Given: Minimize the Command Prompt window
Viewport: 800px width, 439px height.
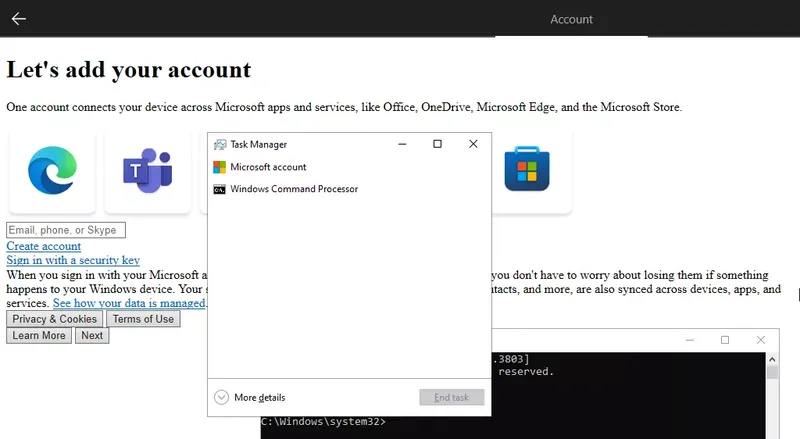Looking at the screenshot, I should pos(690,340).
